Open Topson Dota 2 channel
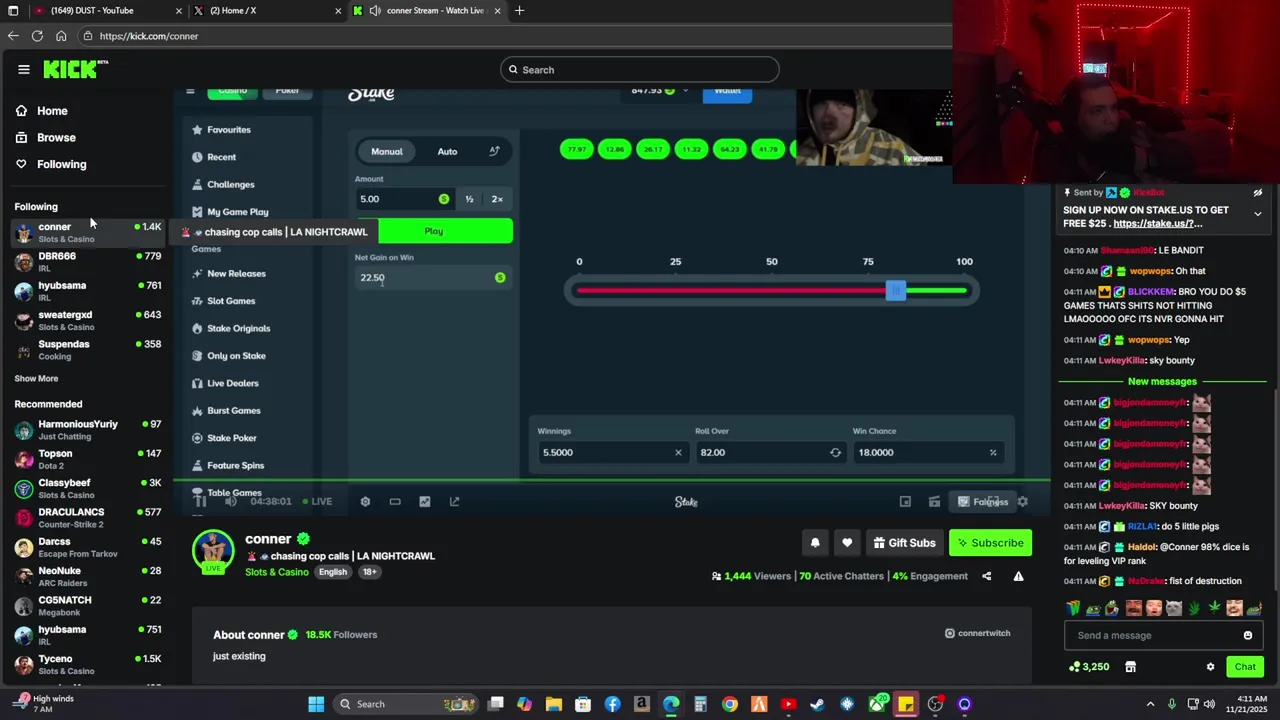This screenshot has width=1280, height=720. [x=88, y=459]
